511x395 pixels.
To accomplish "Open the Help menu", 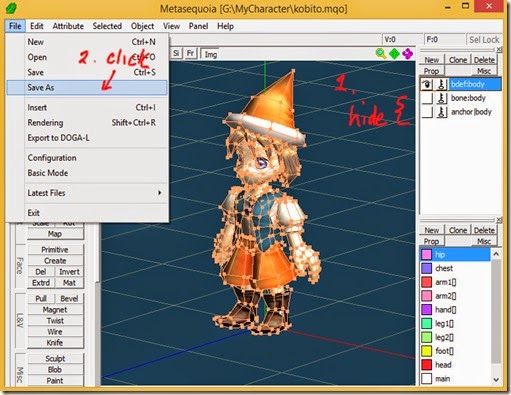I will [225, 26].
